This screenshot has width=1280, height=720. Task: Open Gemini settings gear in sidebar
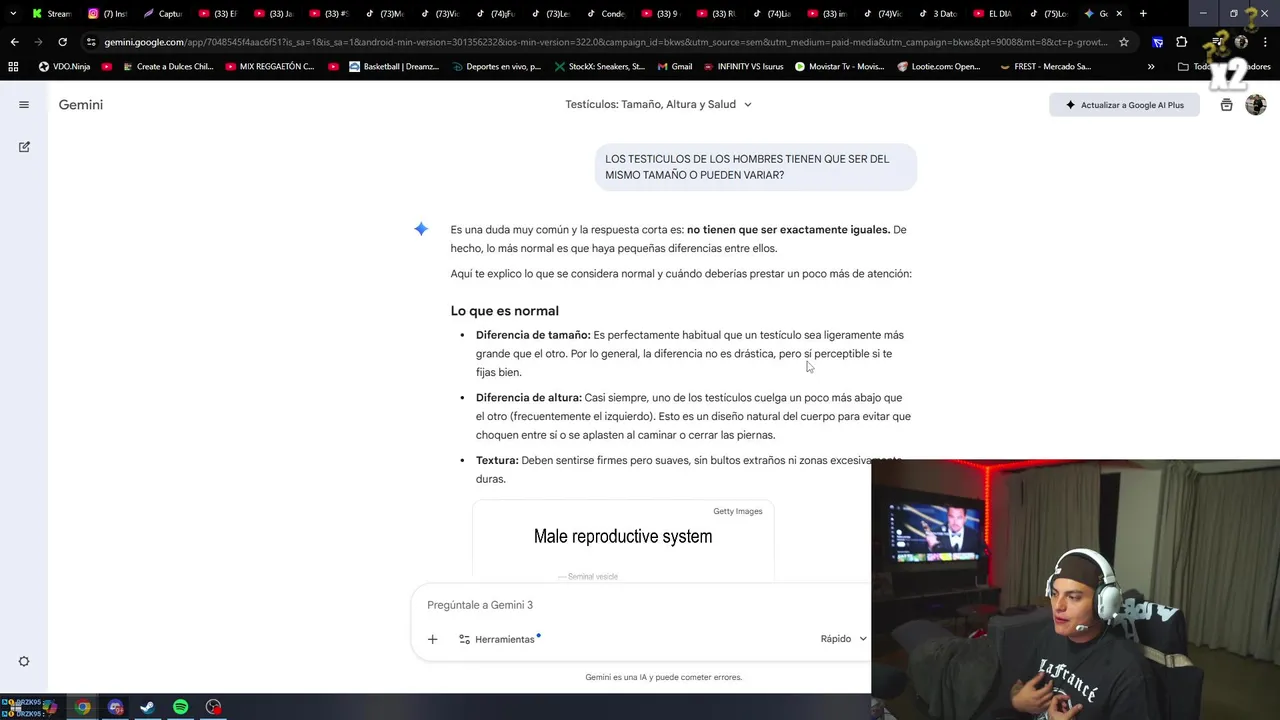coord(24,661)
